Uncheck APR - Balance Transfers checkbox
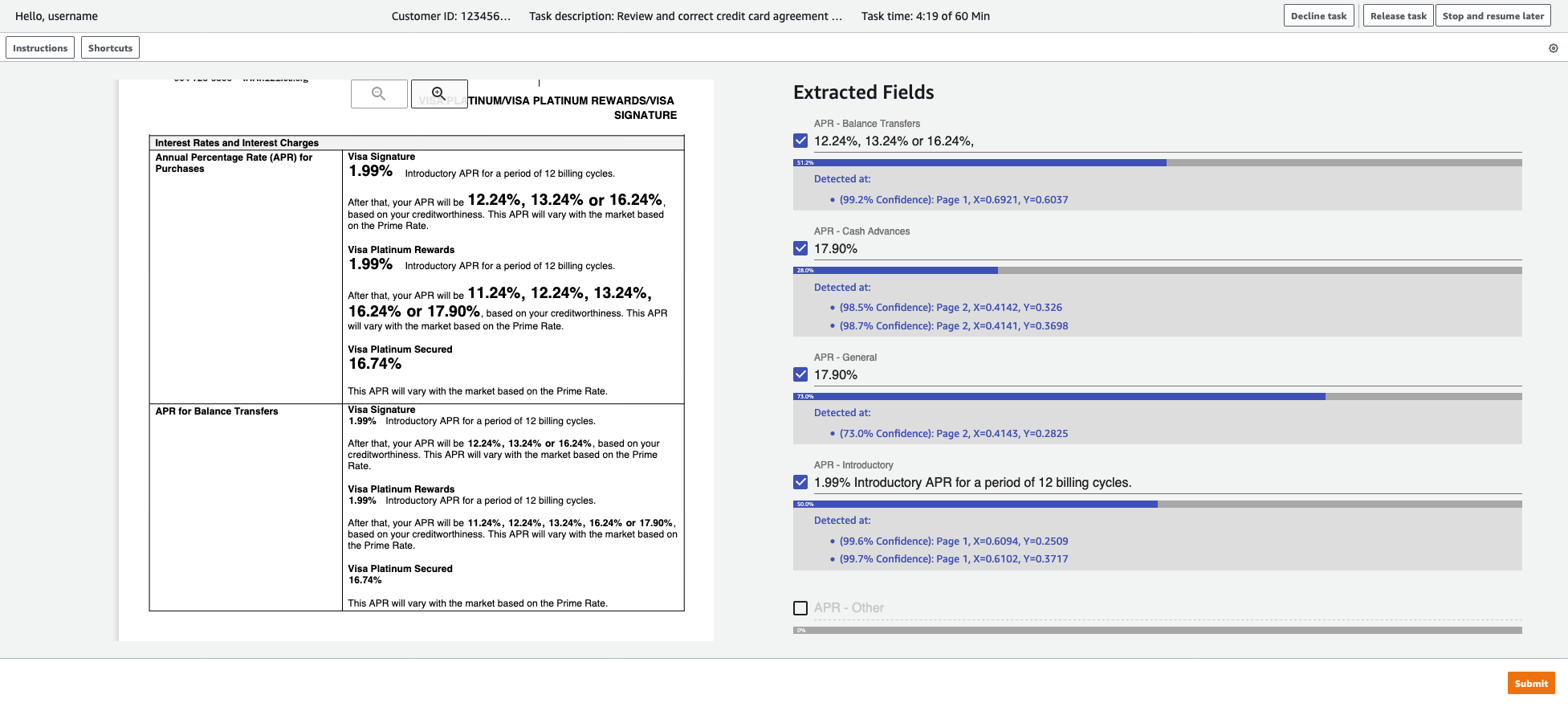 (800, 141)
